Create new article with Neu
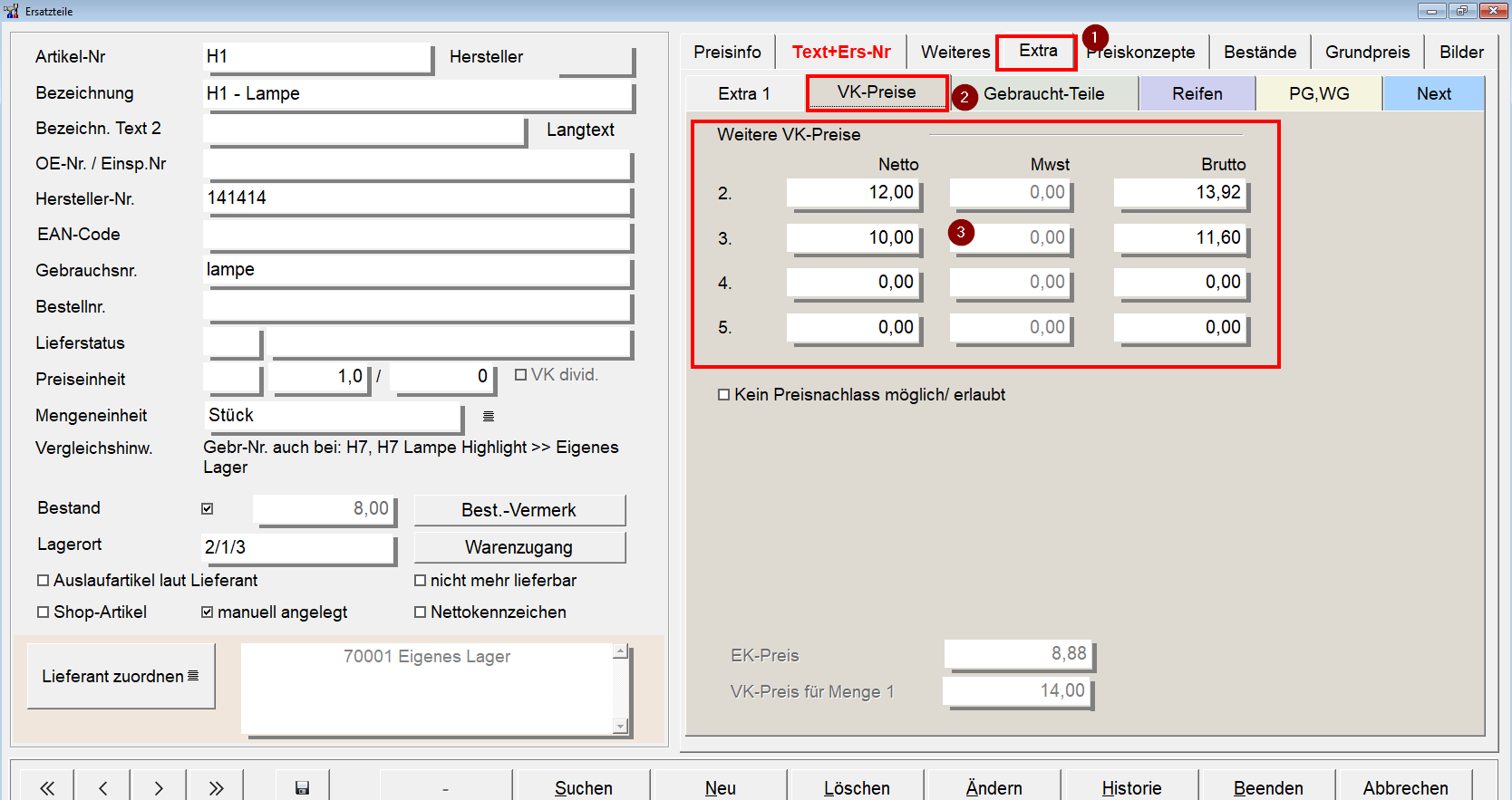Image resolution: width=1512 pixels, height=800 pixels. coord(720,787)
